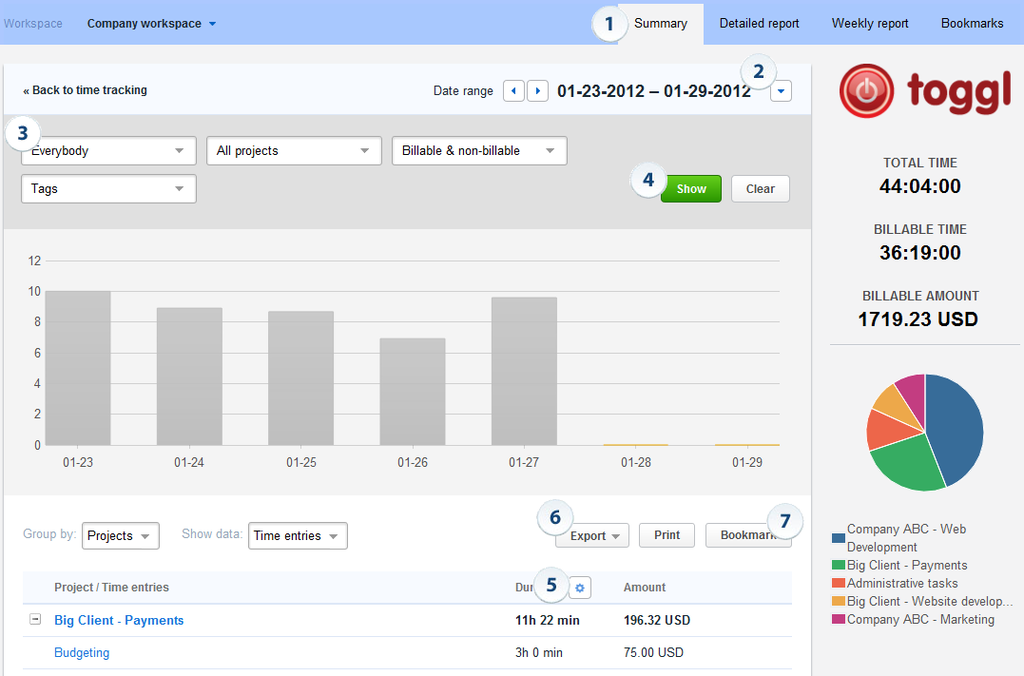Open the Show data Time entries dropdown
The width and height of the screenshot is (1024, 676).
pos(298,536)
